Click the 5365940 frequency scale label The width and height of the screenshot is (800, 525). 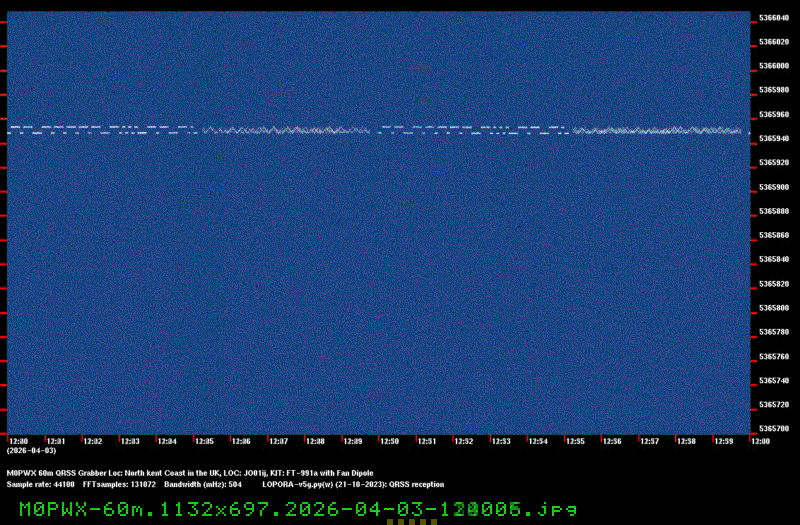point(774,139)
